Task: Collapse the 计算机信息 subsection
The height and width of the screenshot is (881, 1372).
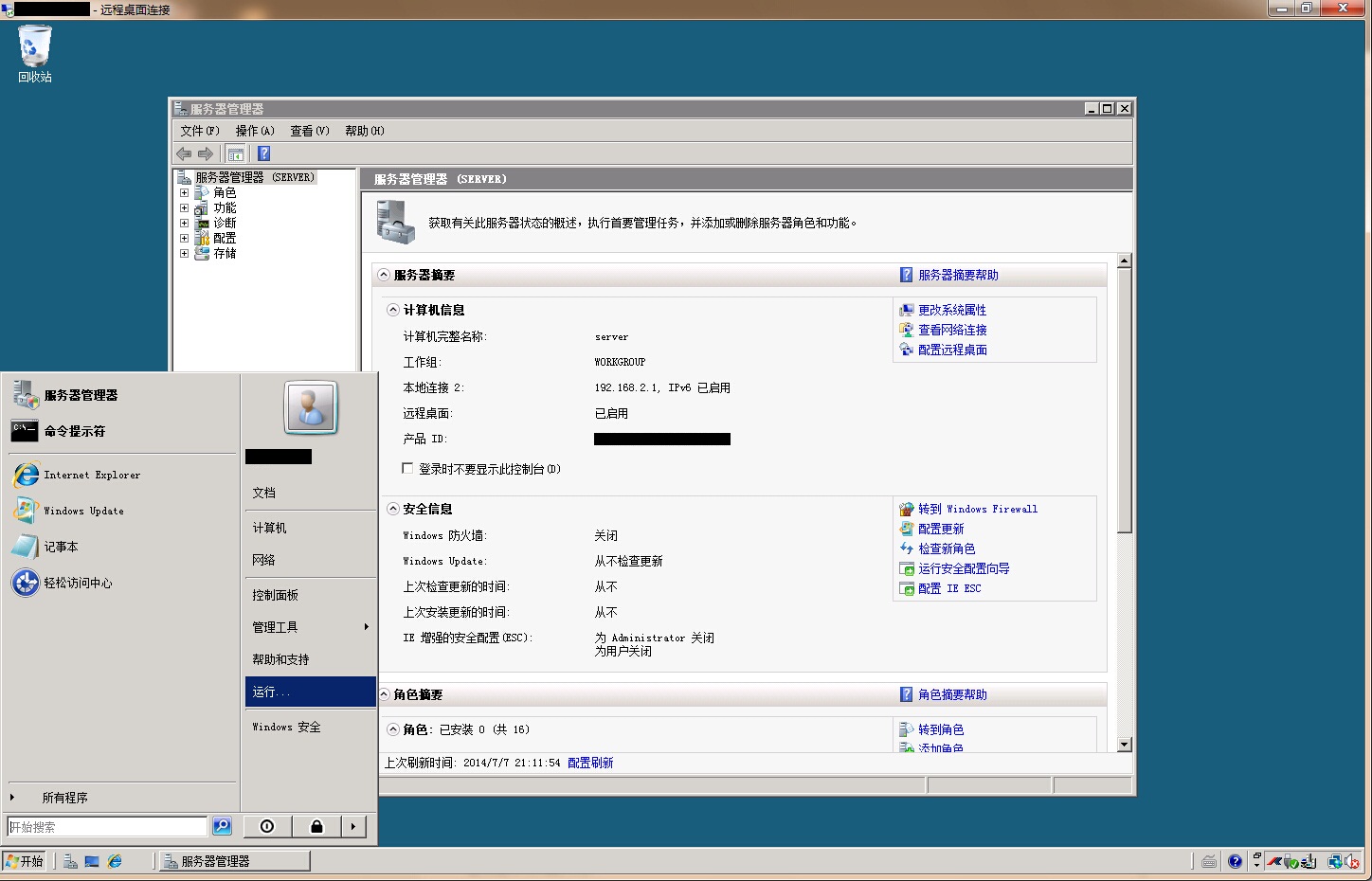Action: click(x=393, y=310)
